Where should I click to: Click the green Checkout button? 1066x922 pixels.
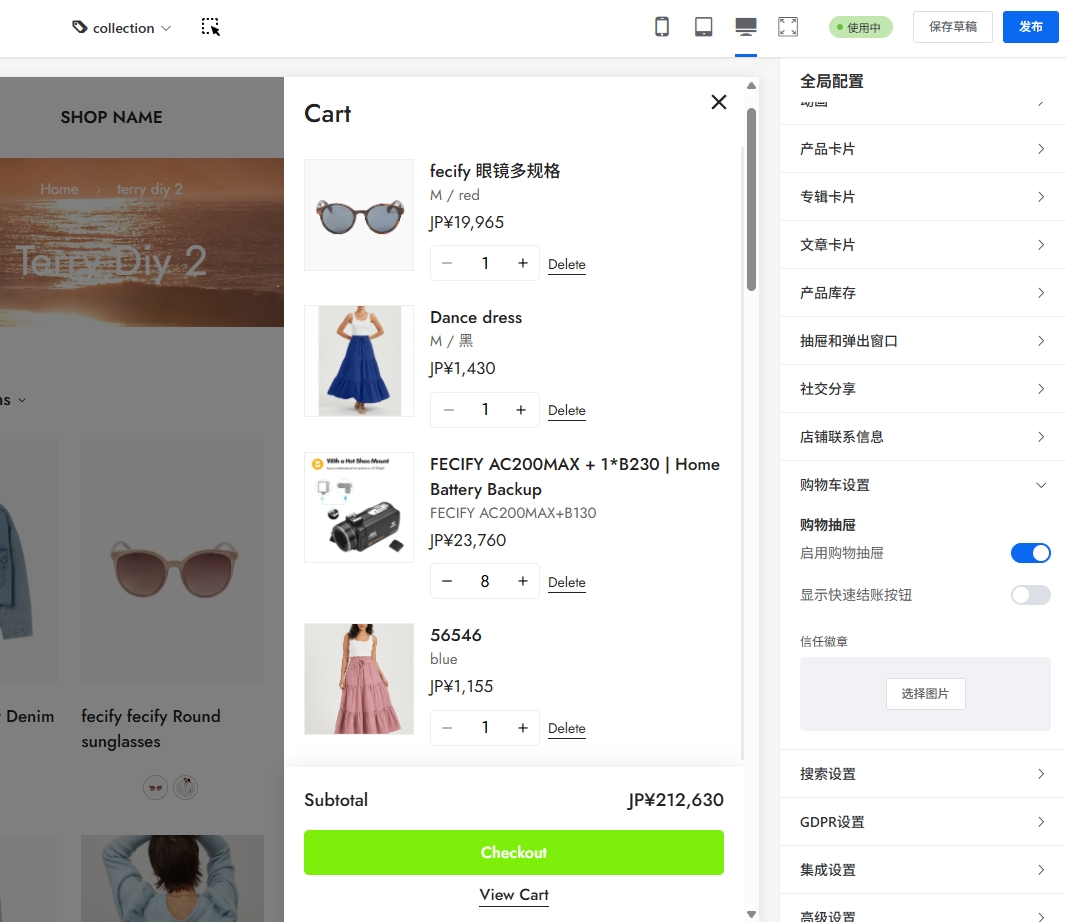(x=513, y=852)
